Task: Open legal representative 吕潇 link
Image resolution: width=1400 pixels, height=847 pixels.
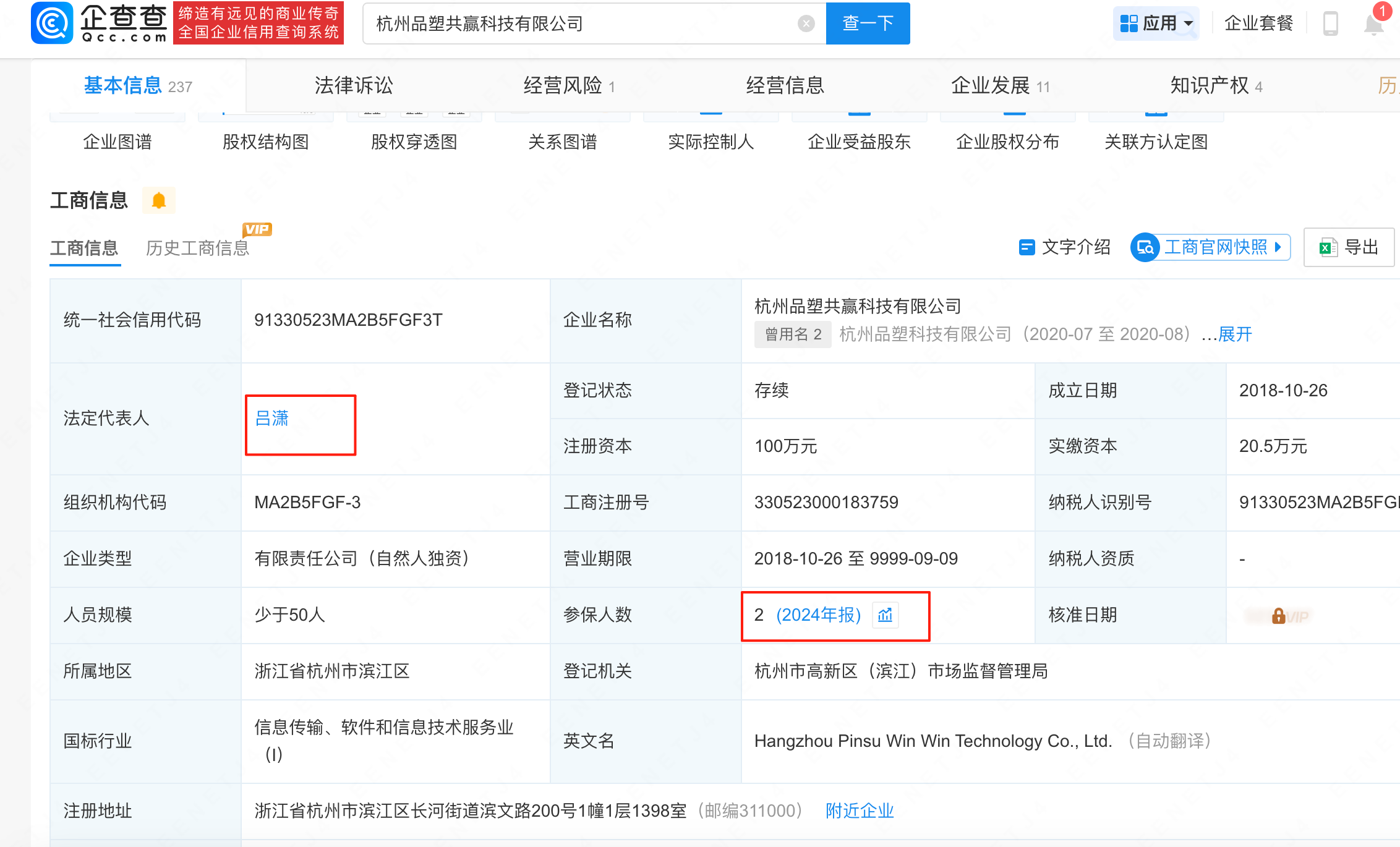Action: [x=272, y=419]
